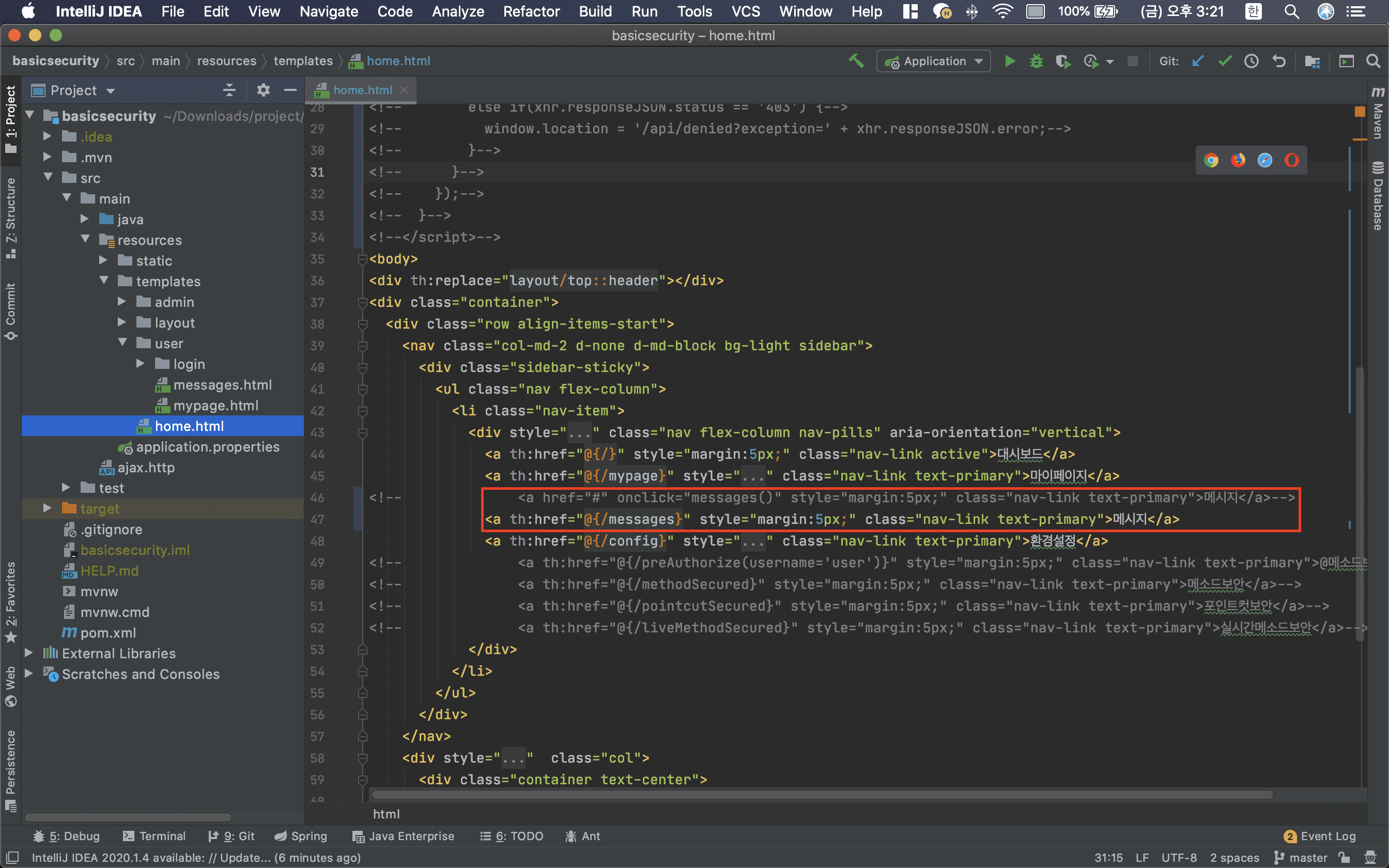Click the html breadcrumb below the editor
Viewport: 1389px width, 868px height.
387,814
